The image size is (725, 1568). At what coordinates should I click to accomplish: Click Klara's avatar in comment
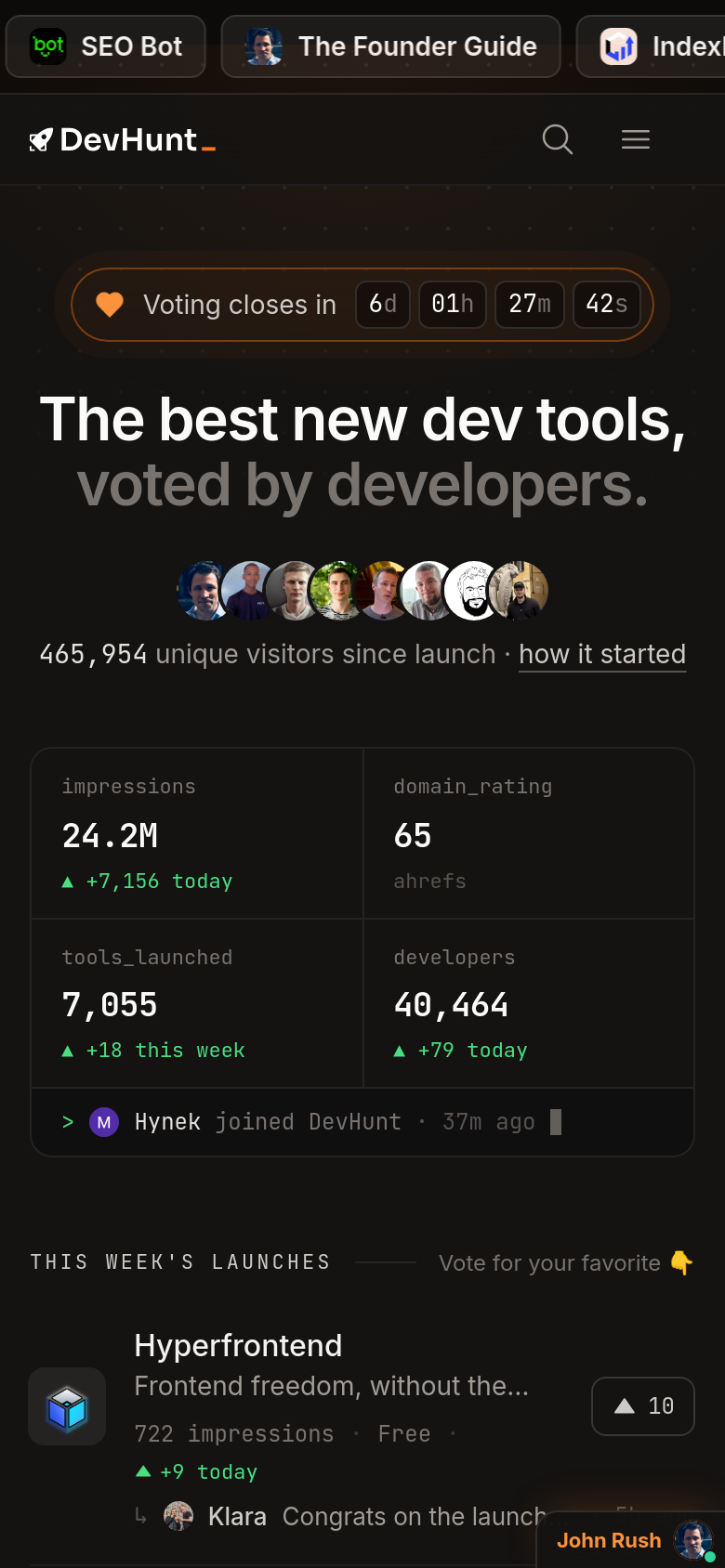click(x=178, y=1516)
